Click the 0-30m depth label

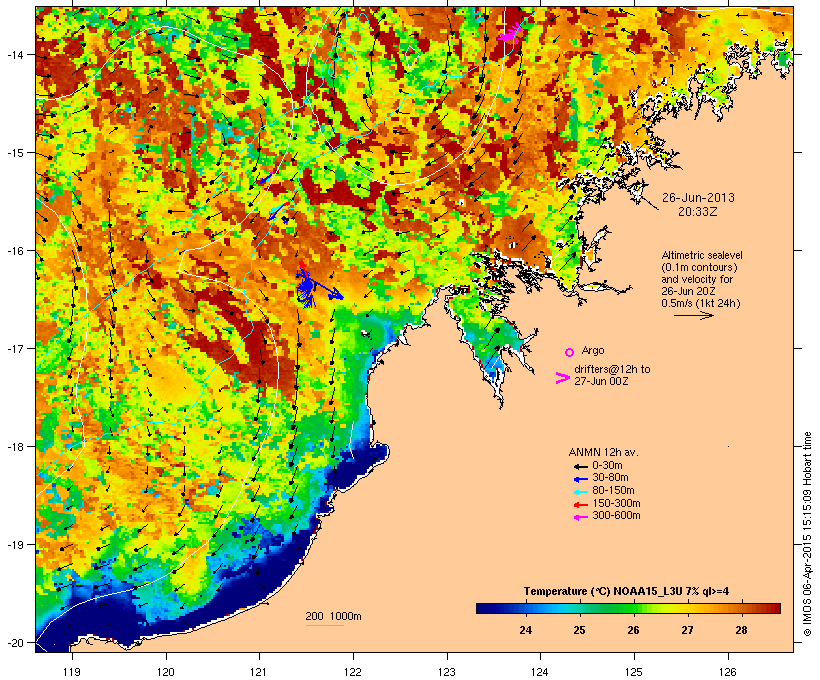pos(607,466)
